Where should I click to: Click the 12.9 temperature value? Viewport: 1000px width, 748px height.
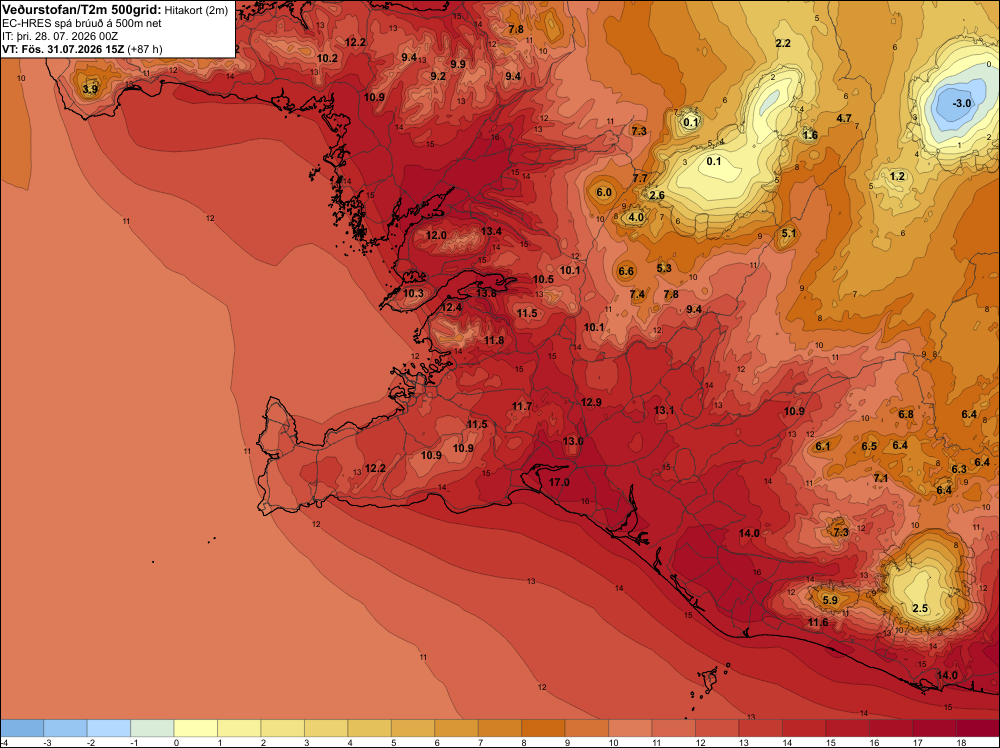591,402
